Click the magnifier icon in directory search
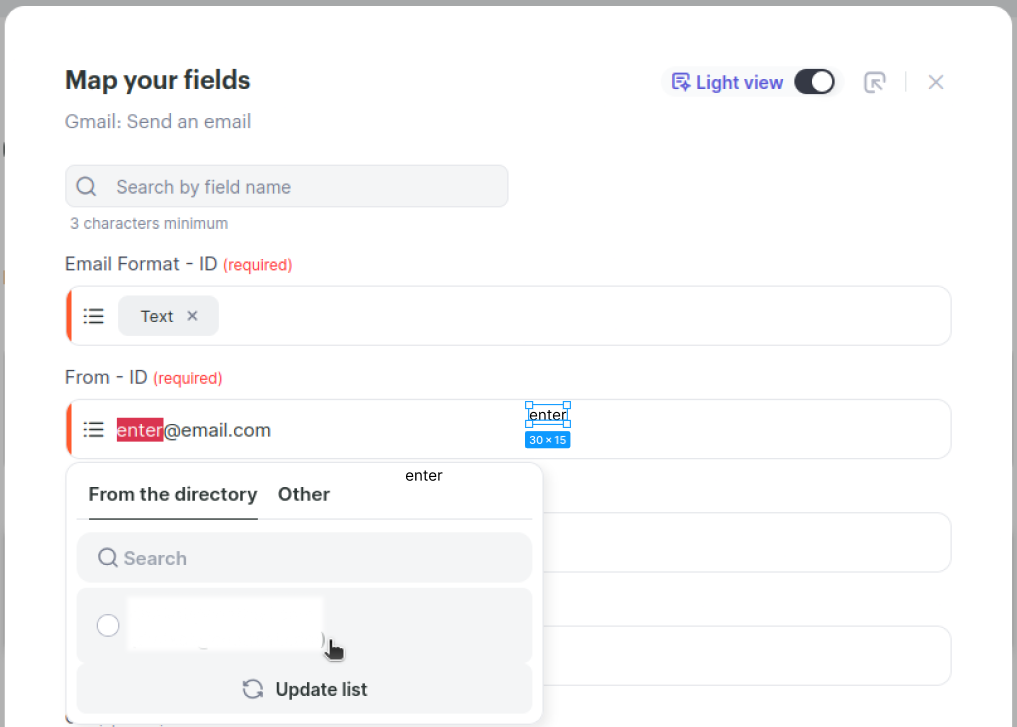This screenshot has width=1017, height=727. tap(108, 558)
